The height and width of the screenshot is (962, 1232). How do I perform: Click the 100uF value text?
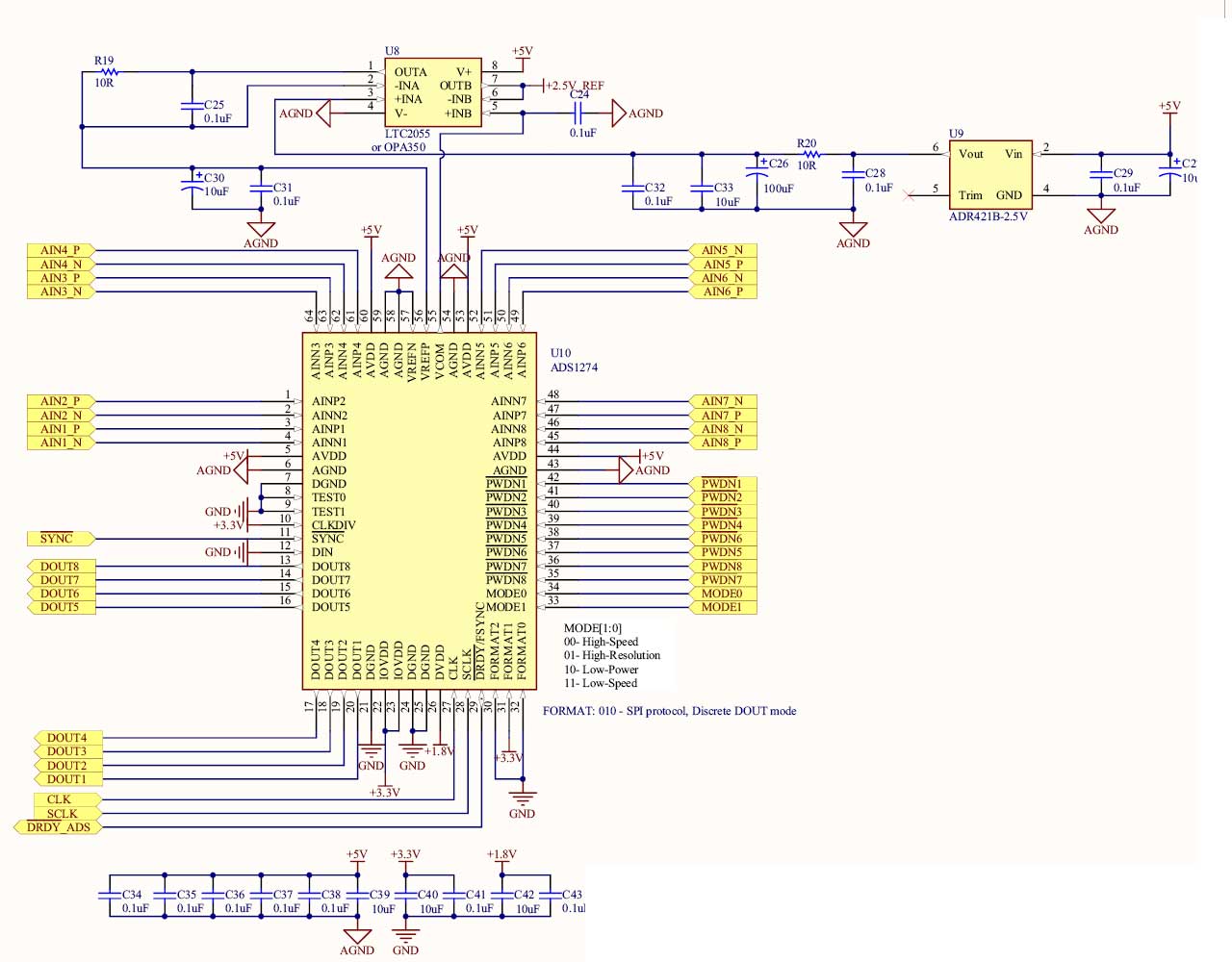(x=779, y=189)
